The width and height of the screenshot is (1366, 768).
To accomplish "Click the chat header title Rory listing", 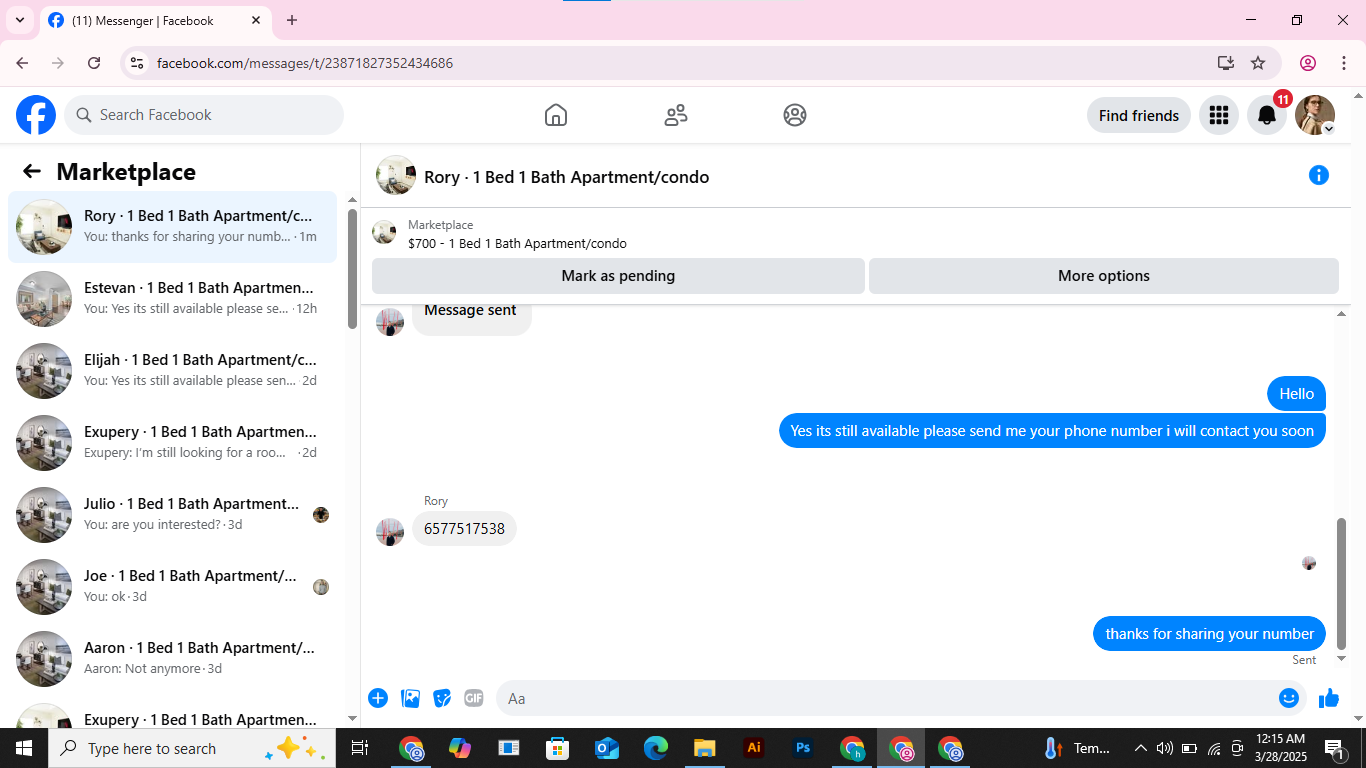I will coord(567,177).
